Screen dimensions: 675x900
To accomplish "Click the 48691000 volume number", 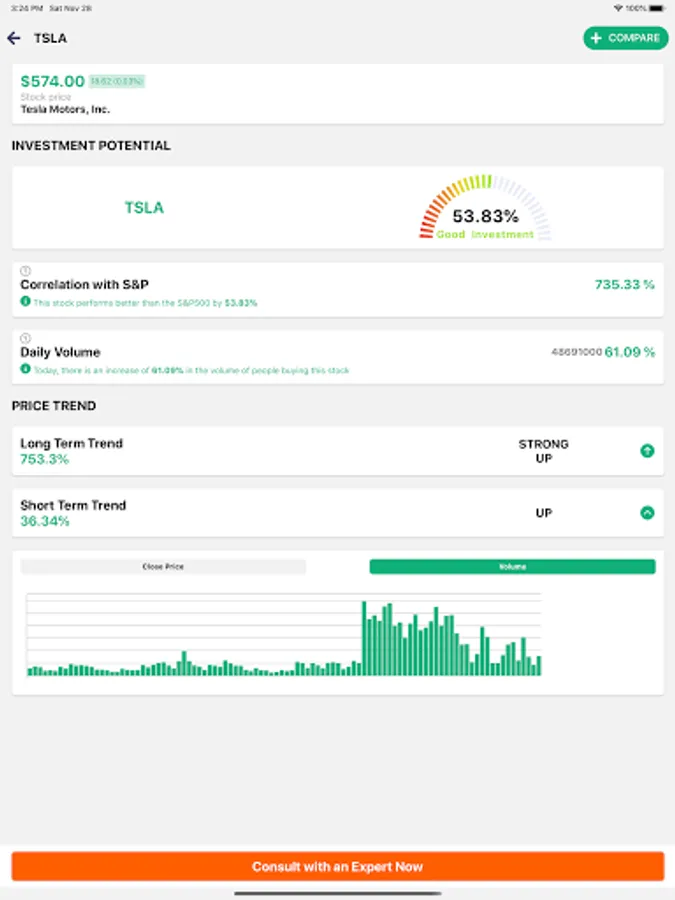I will (x=576, y=352).
